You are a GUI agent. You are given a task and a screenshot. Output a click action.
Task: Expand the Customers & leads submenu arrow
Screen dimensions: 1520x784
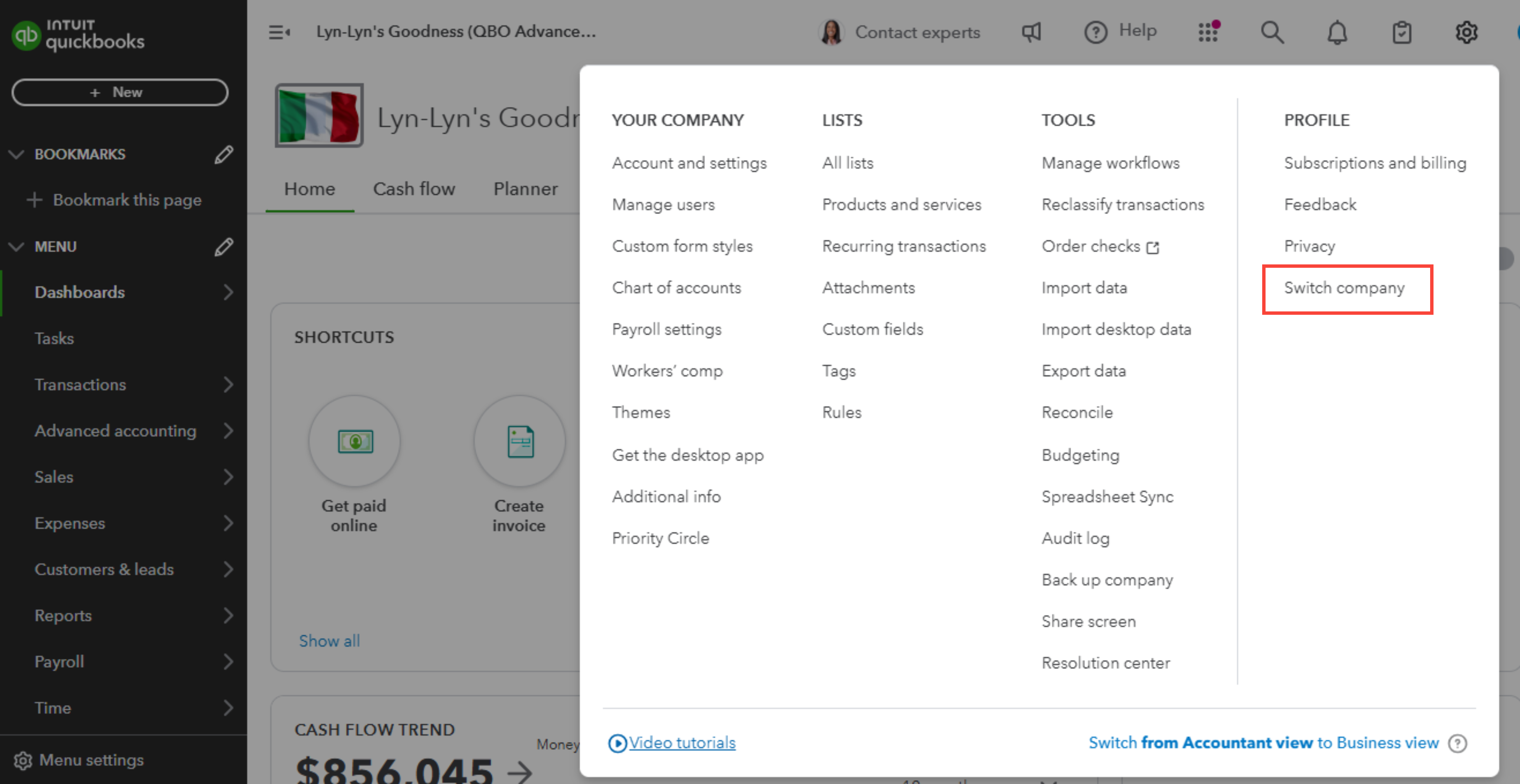point(229,569)
